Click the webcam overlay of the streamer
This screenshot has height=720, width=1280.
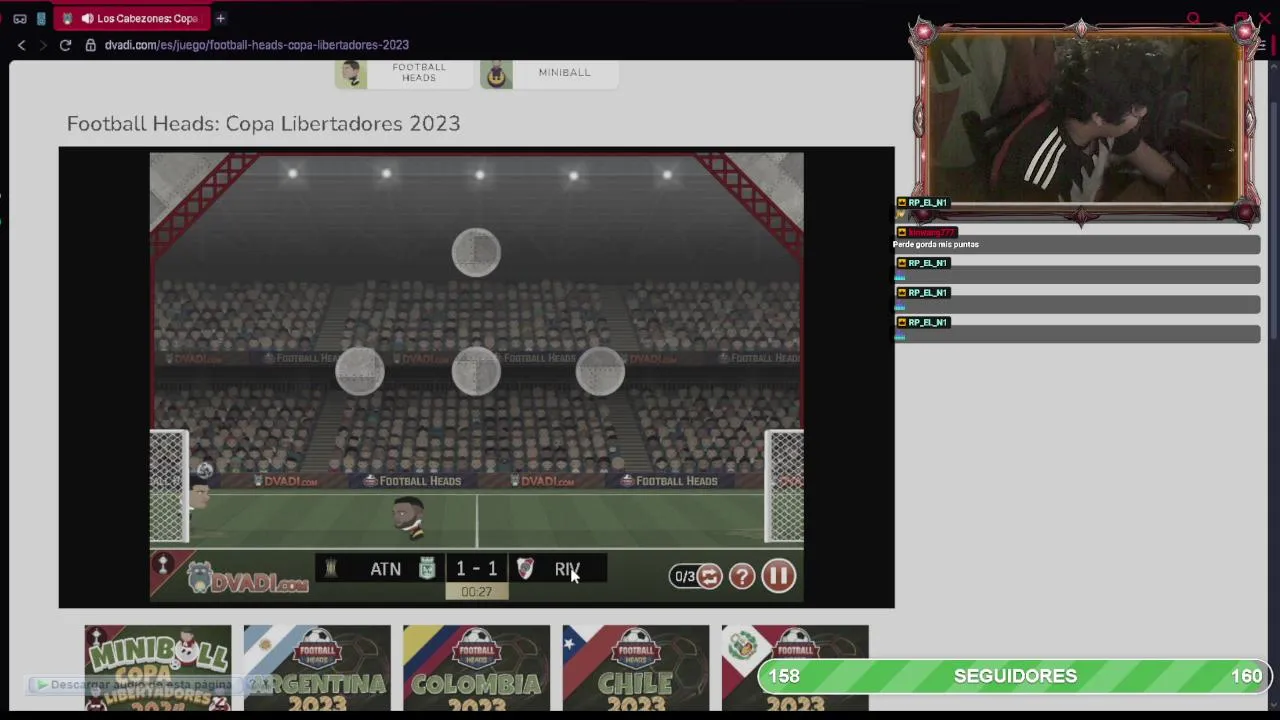pyautogui.click(x=1082, y=118)
